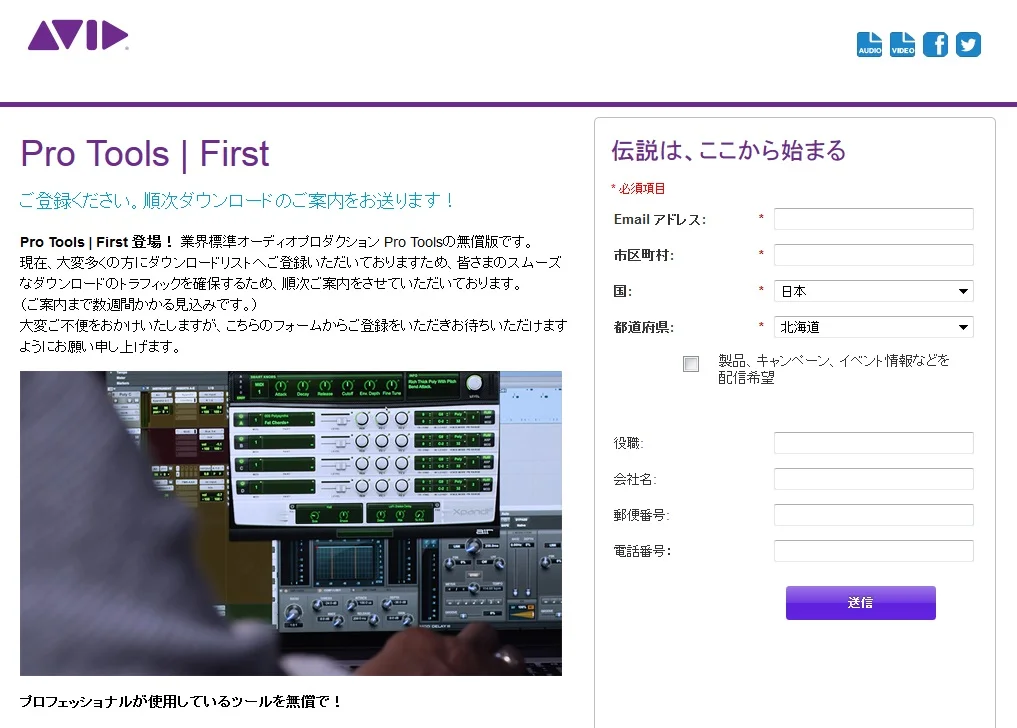Focus the Email アドレス input field
Viewport: 1017px width, 728px height.
(873, 219)
